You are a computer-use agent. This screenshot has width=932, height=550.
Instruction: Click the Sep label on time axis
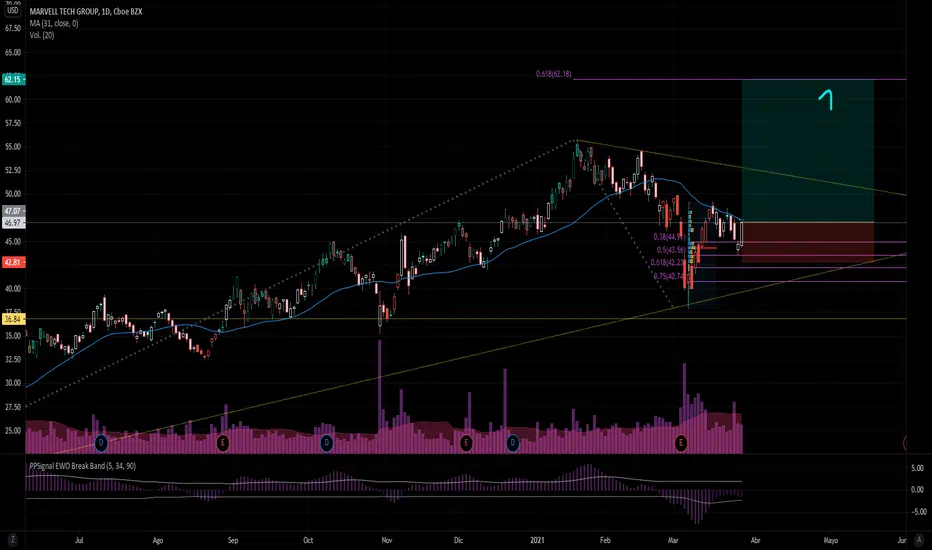(233, 540)
